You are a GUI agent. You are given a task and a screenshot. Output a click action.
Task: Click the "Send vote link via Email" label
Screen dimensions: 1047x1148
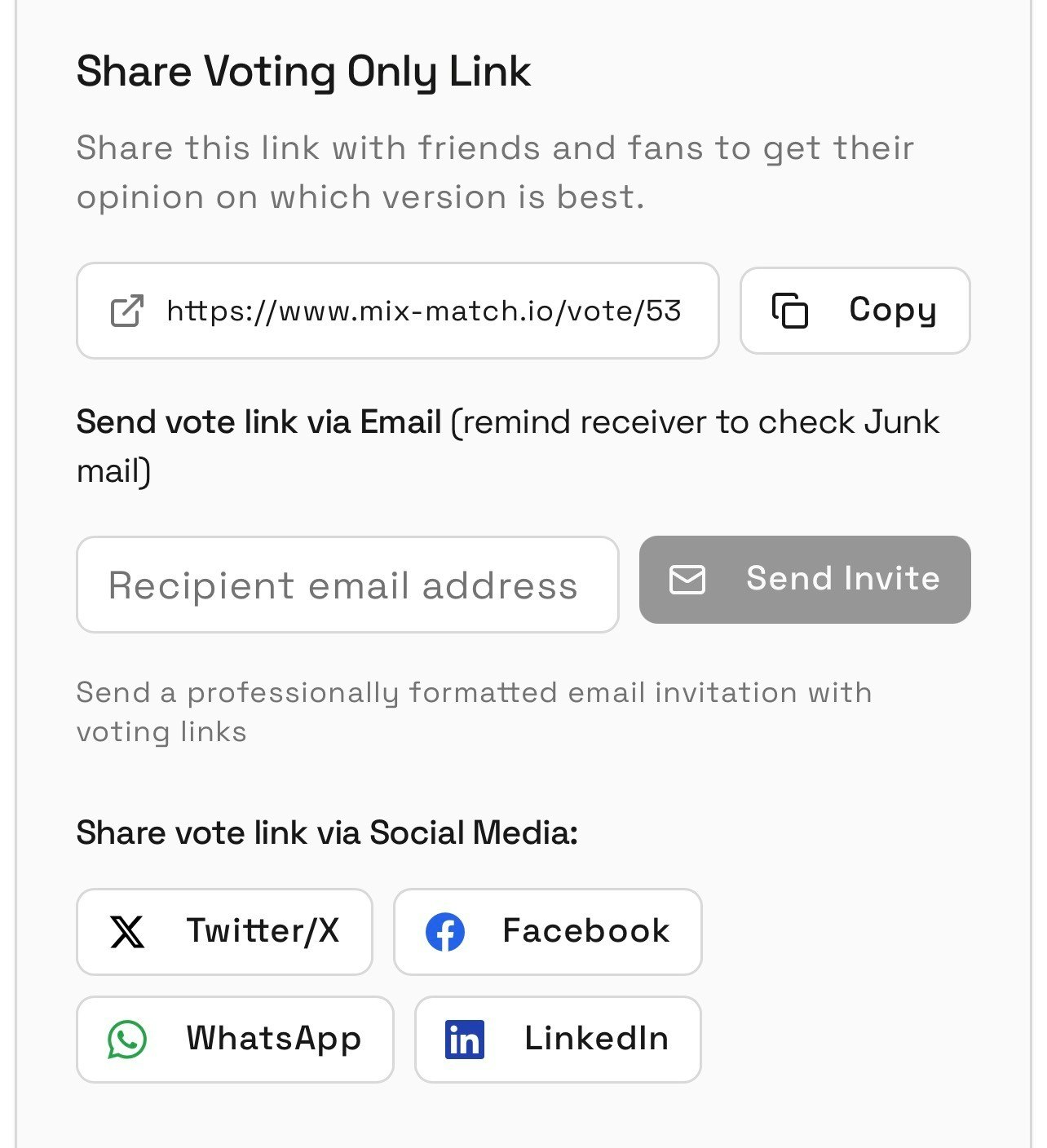point(258,422)
